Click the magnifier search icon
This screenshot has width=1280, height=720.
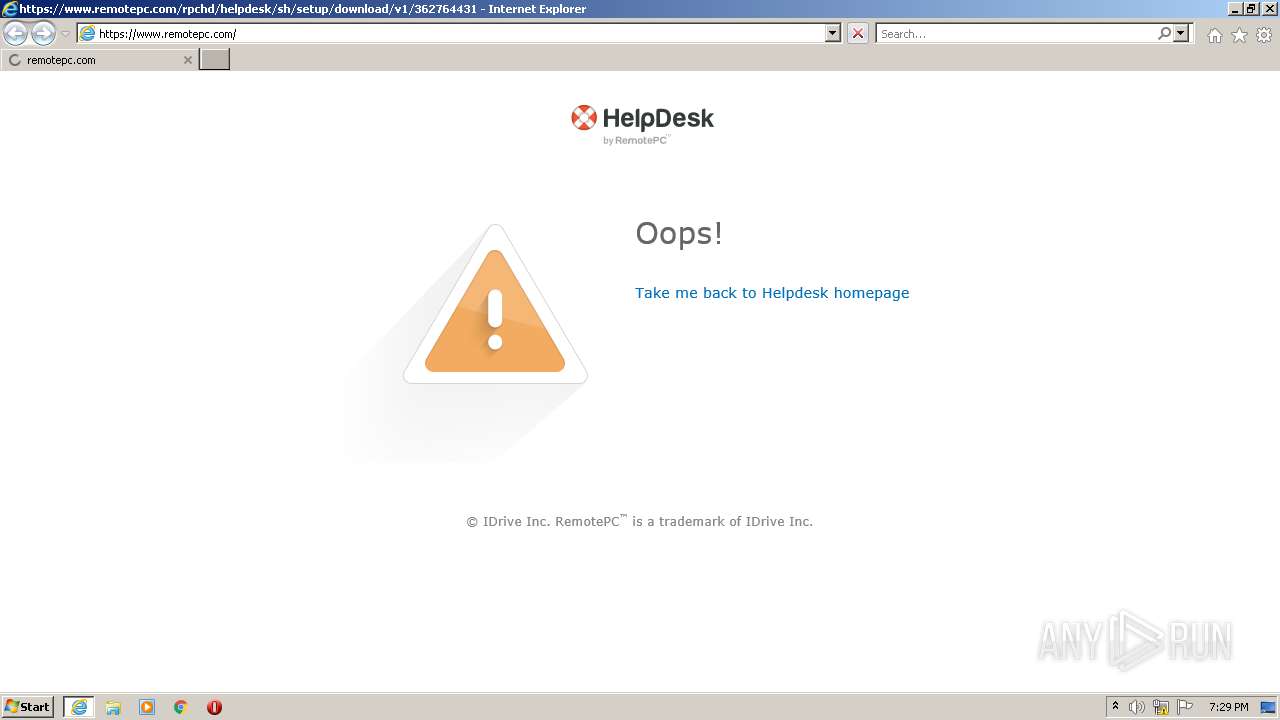[x=1164, y=33]
